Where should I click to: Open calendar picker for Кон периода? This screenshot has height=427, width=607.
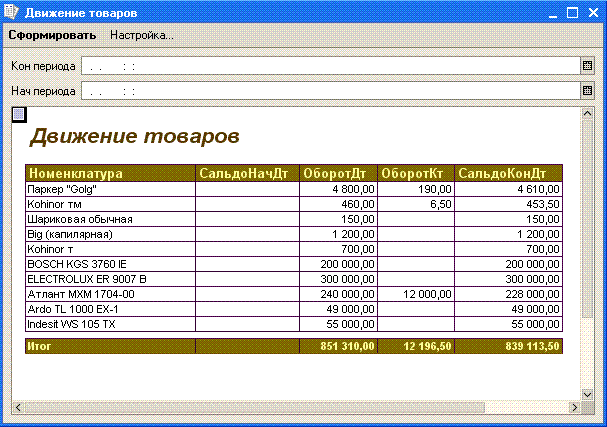(587, 66)
